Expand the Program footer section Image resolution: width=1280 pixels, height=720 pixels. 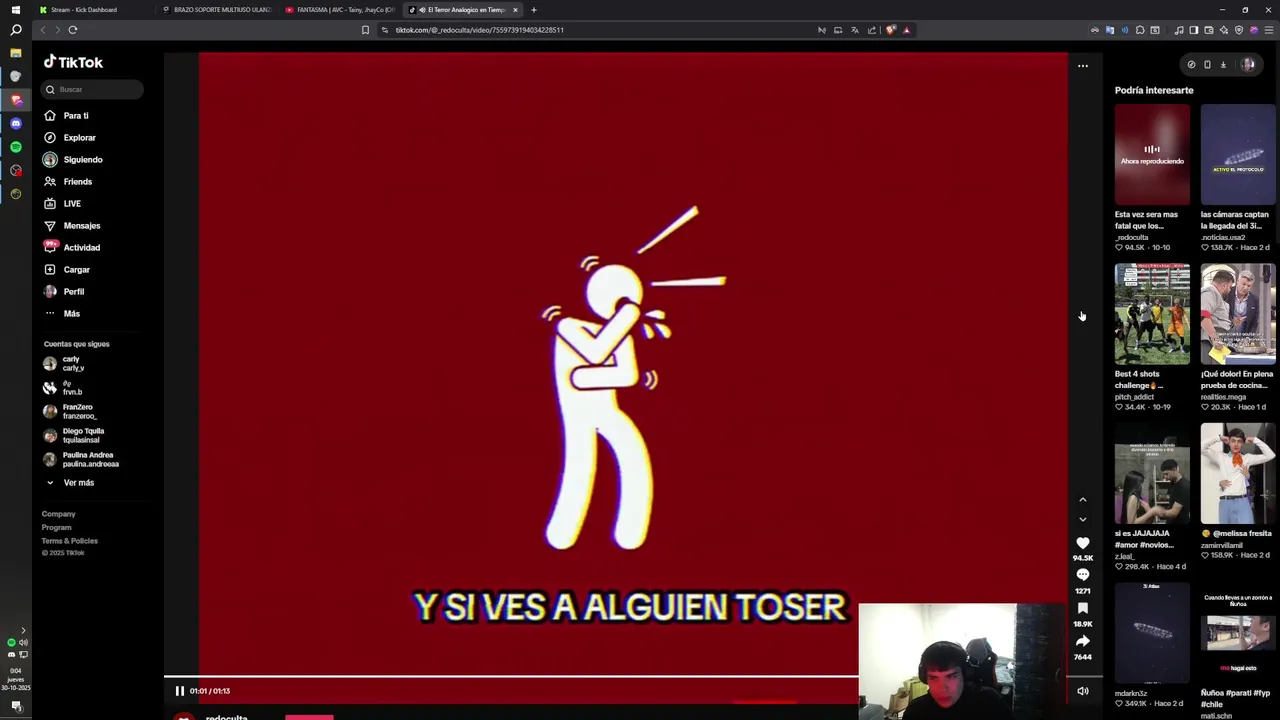[56, 528]
